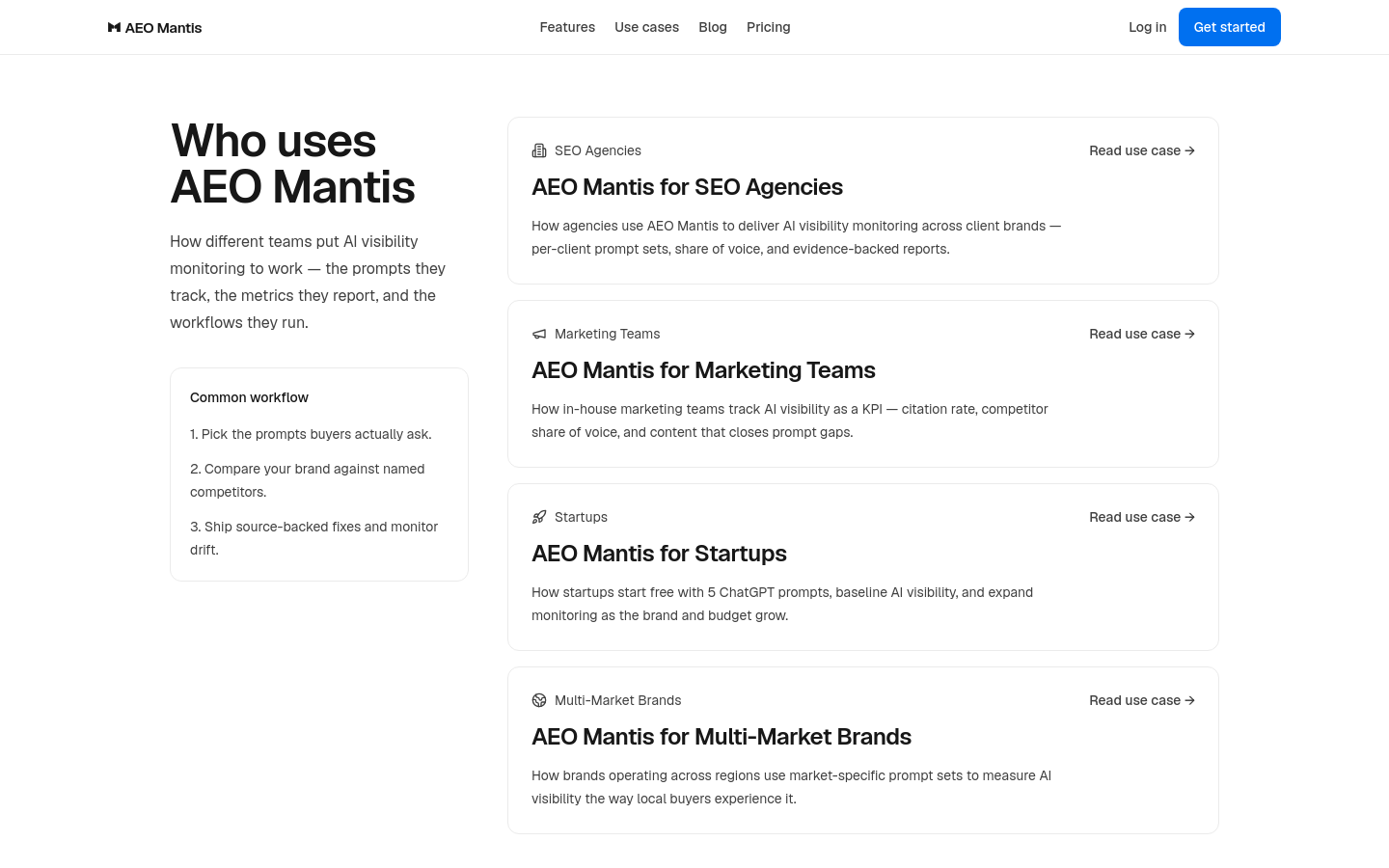
Task: Open AEO Mantis for Multi-Market Brands heading
Action: click(x=722, y=737)
